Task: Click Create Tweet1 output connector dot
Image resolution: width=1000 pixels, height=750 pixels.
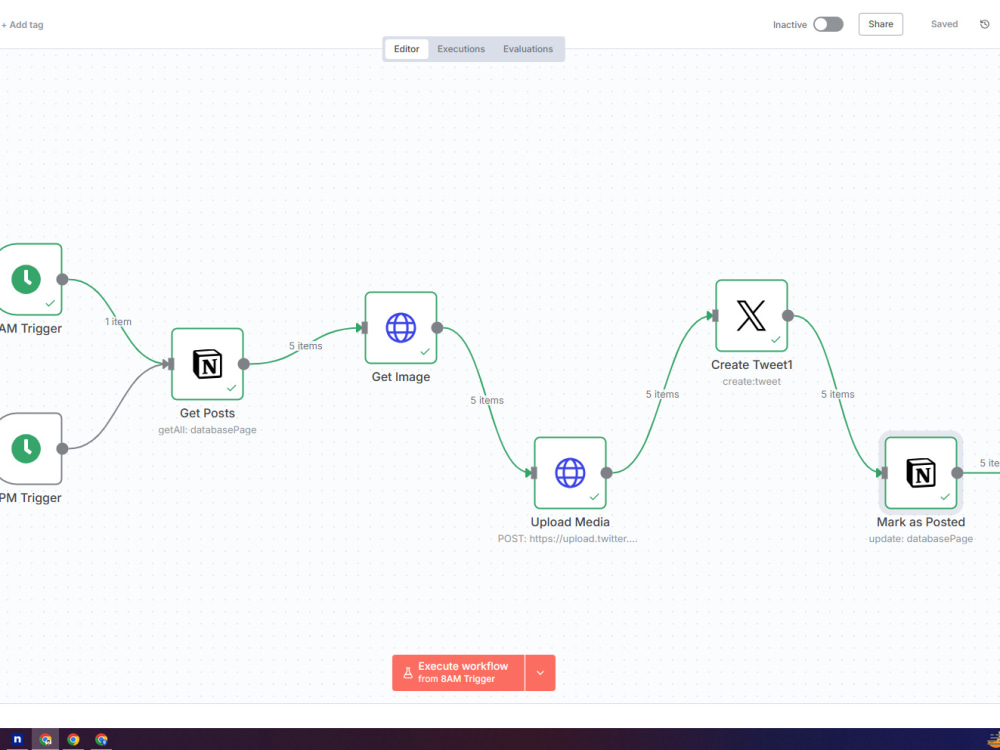Action: pos(788,316)
